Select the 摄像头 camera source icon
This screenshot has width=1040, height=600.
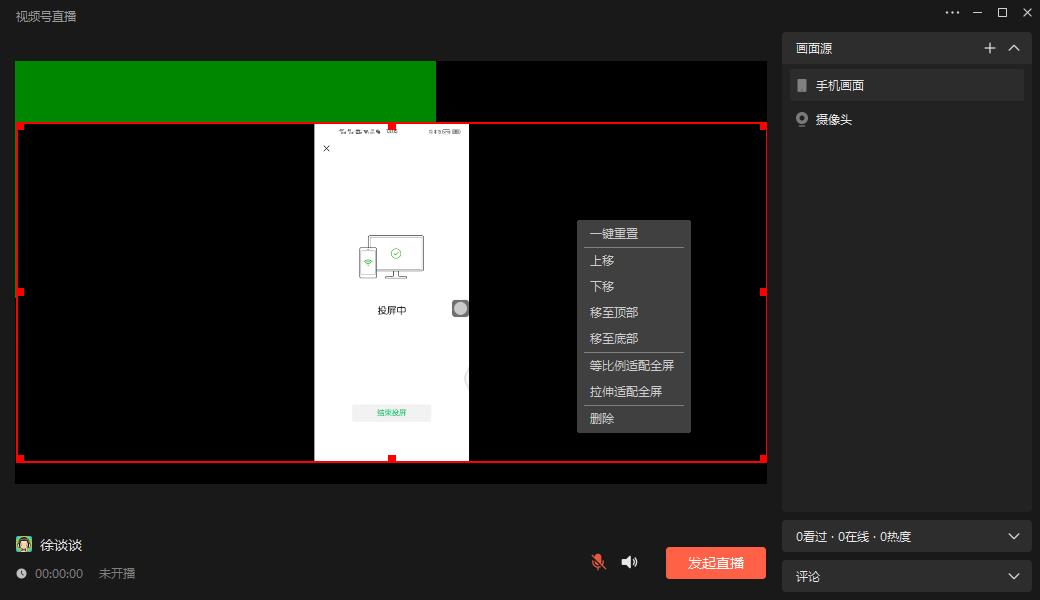801,119
